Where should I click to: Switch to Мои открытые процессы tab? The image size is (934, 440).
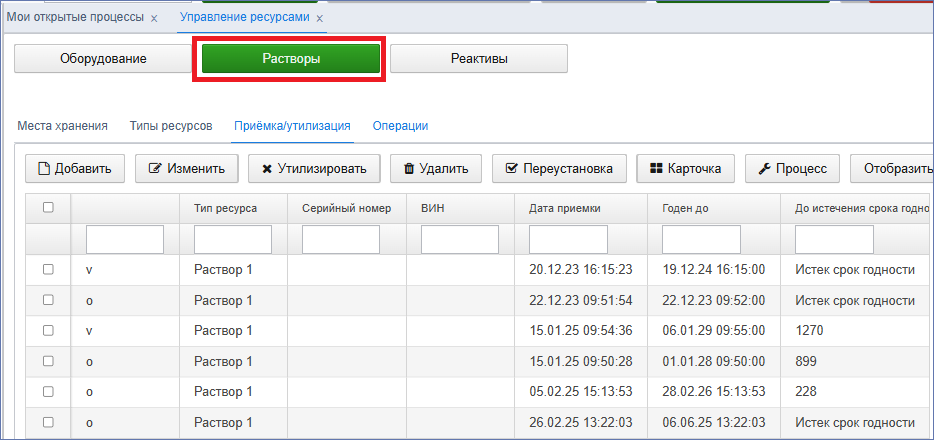click(75, 17)
